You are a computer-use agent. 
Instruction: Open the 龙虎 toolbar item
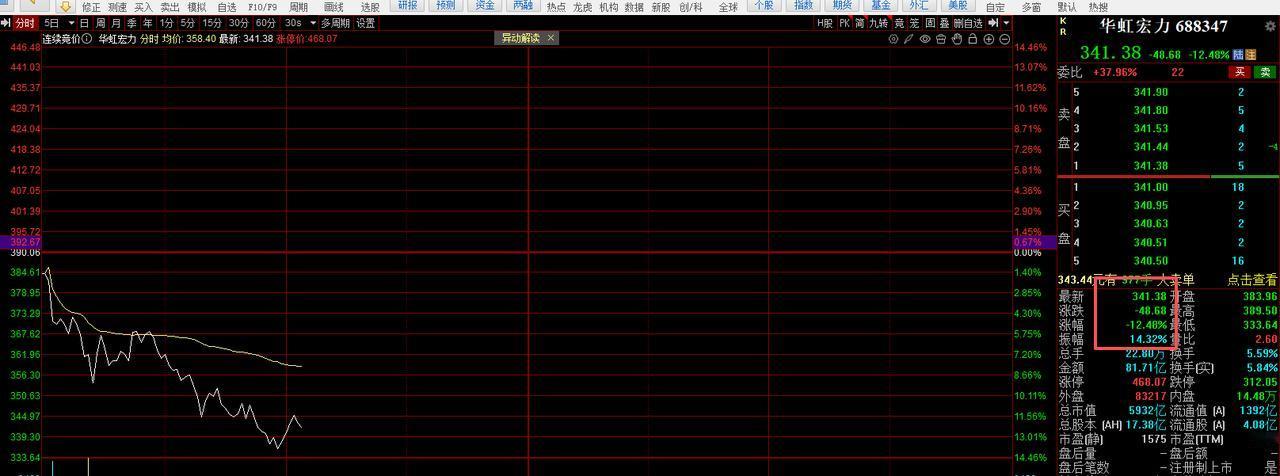582,7
